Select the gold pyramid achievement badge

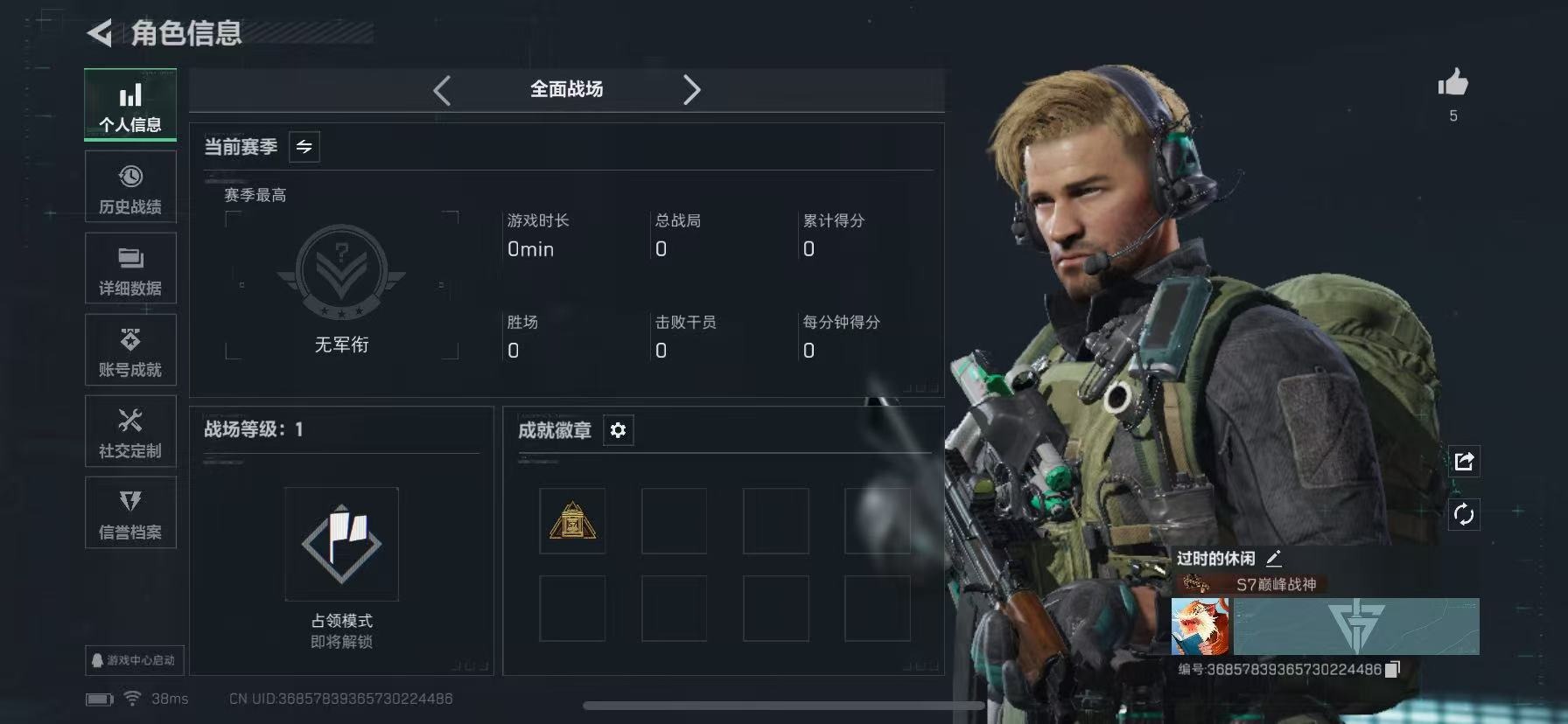pos(572,521)
